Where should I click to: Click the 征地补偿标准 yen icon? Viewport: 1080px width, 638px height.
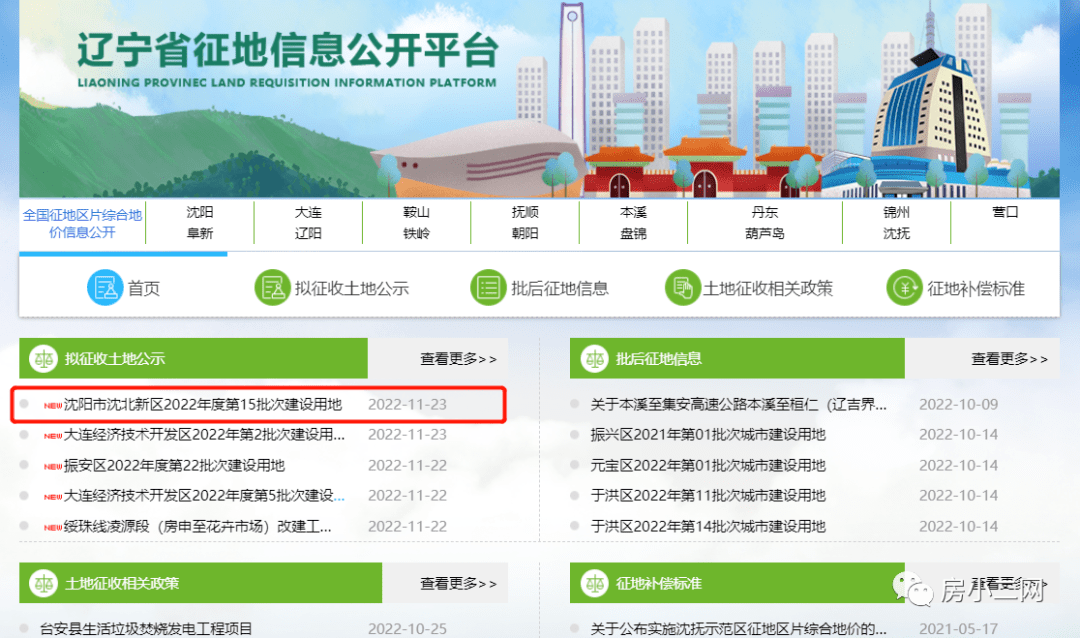coord(904,288)
